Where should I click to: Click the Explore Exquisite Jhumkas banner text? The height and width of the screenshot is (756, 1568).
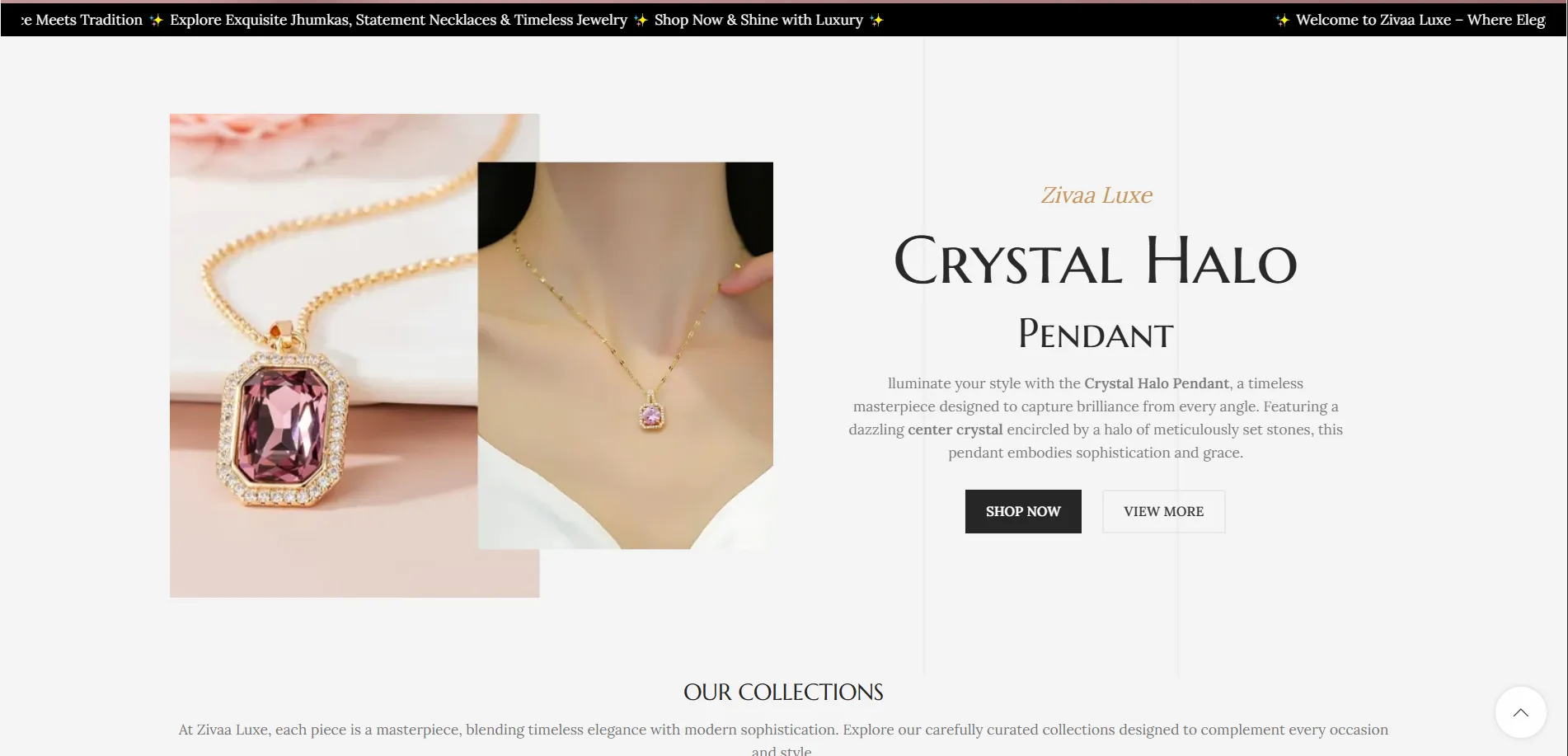coord(398,20)
